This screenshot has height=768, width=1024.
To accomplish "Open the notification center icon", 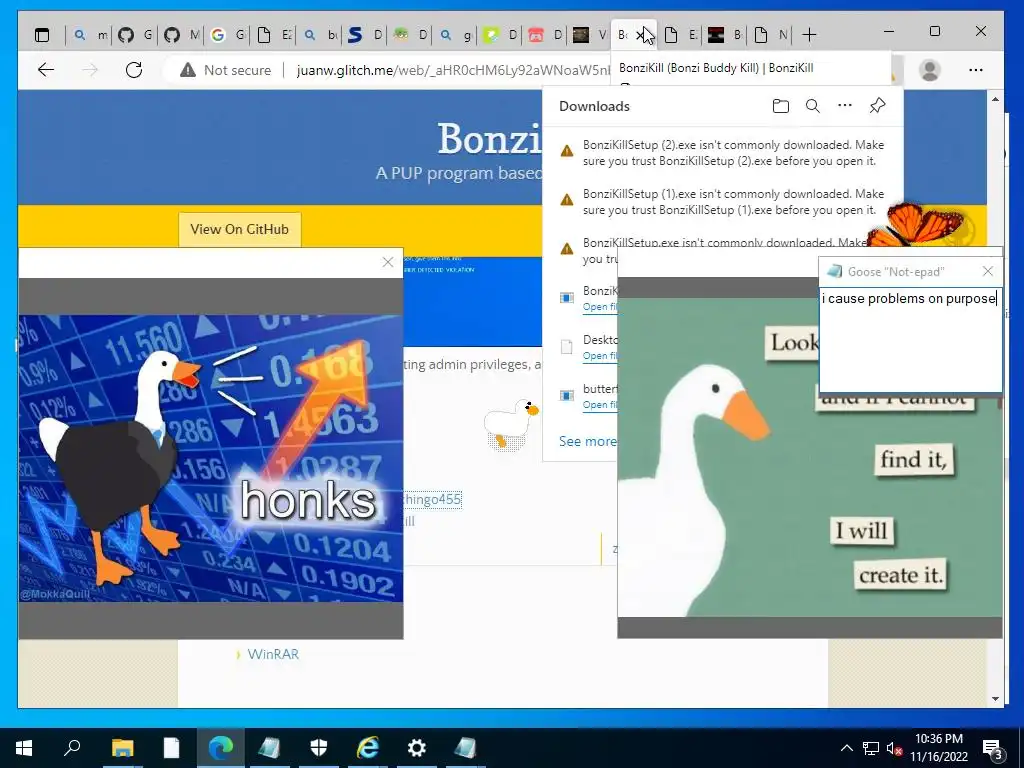I will coord(993,750).
